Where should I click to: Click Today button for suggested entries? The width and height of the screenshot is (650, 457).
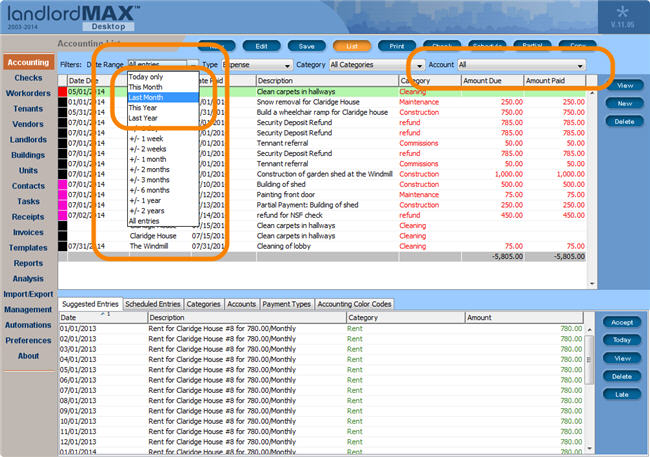click(622, 340)
